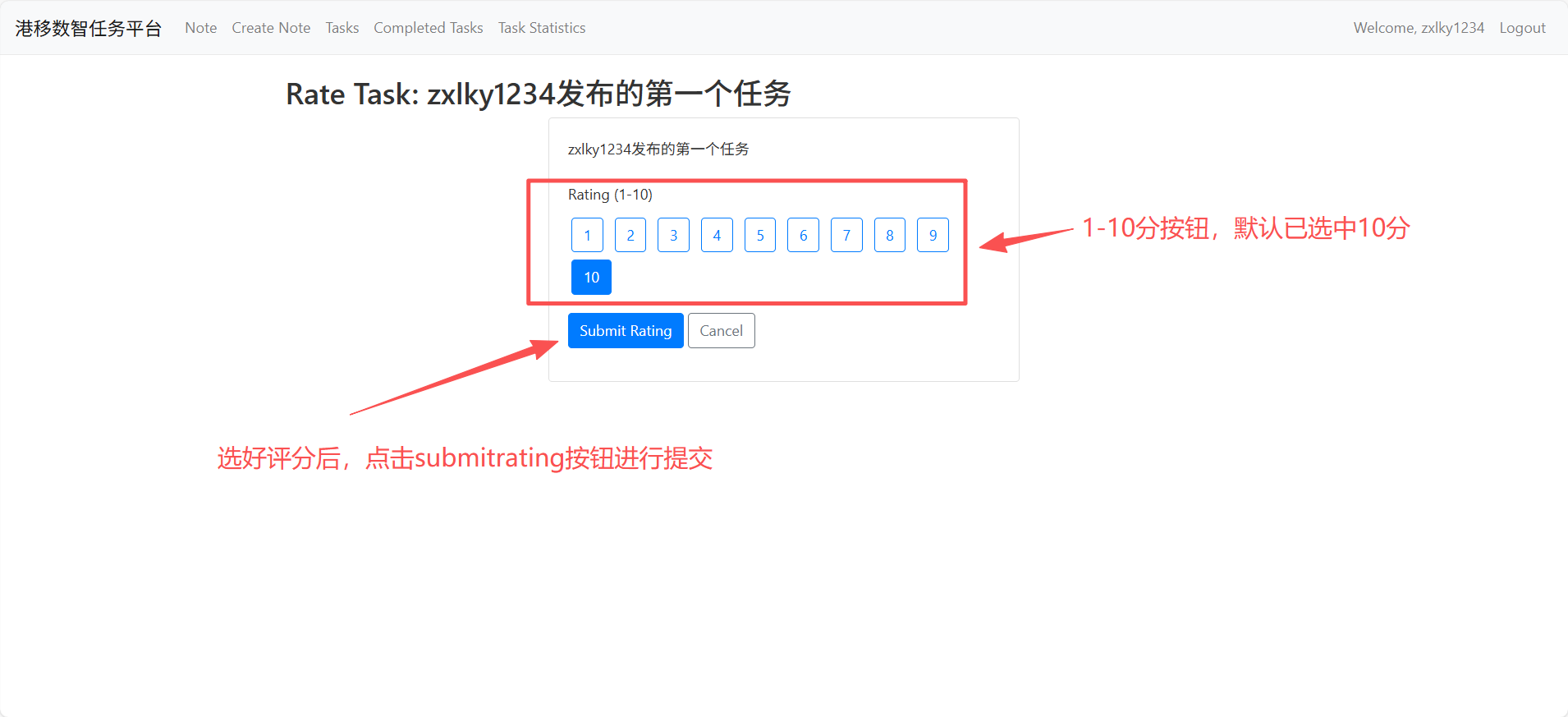
Task: Choose rating 4
Action: 717,235
